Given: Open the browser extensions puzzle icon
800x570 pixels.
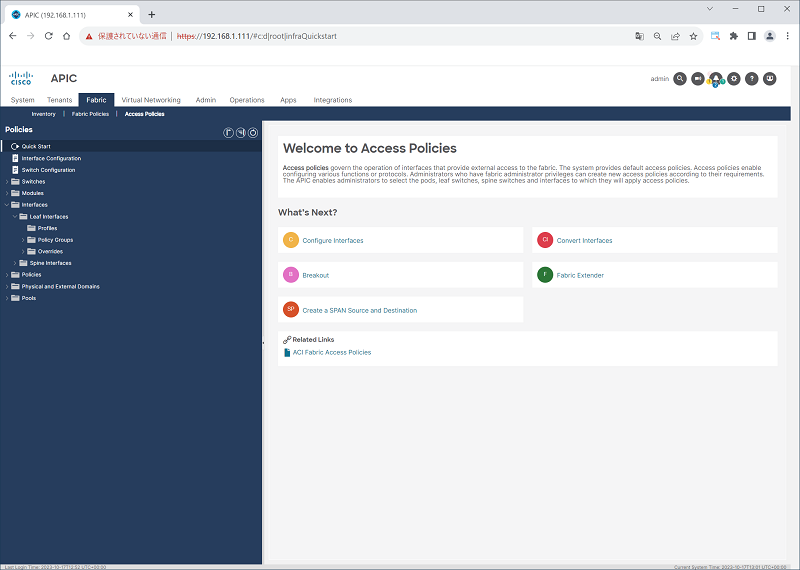Looking at the screenshot, I should tap(734, 36).
